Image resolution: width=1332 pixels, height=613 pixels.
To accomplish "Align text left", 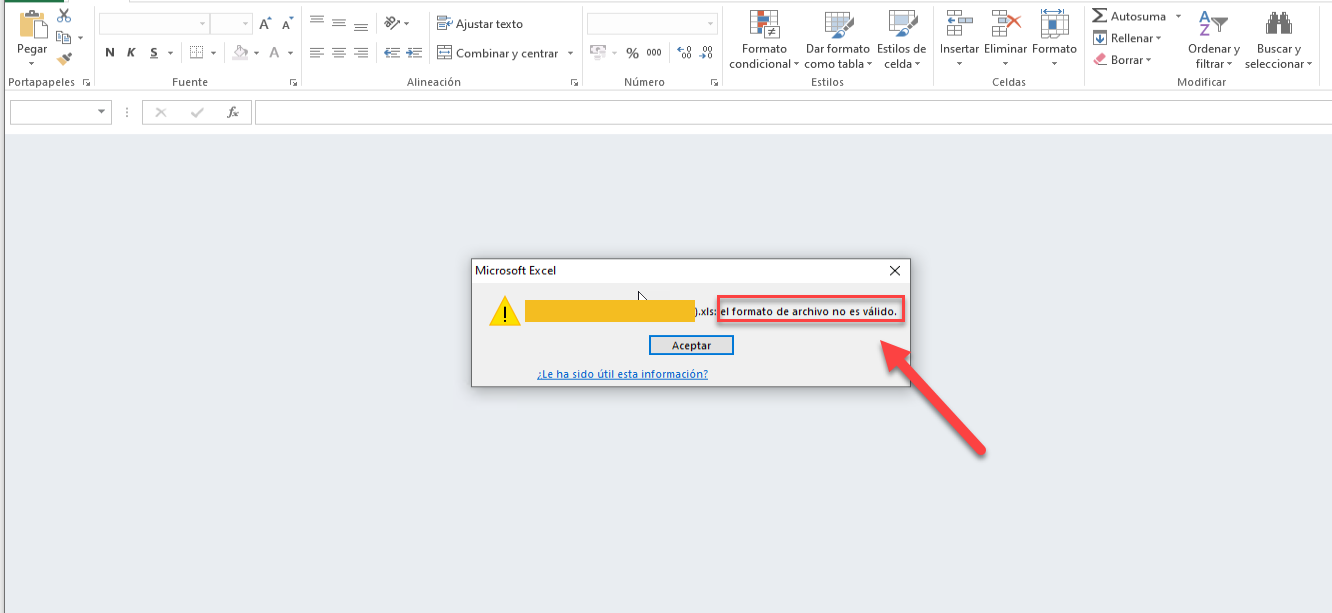I will (x=317, y=53).
